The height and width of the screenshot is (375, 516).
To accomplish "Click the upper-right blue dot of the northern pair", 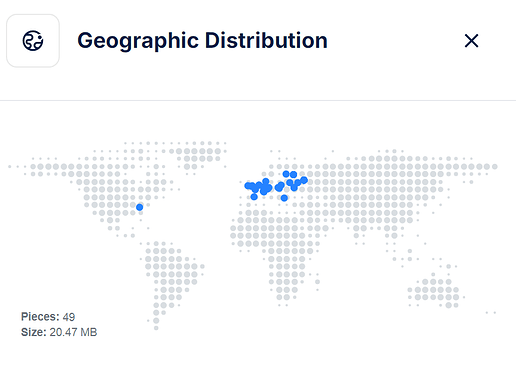I will [293, 174].
